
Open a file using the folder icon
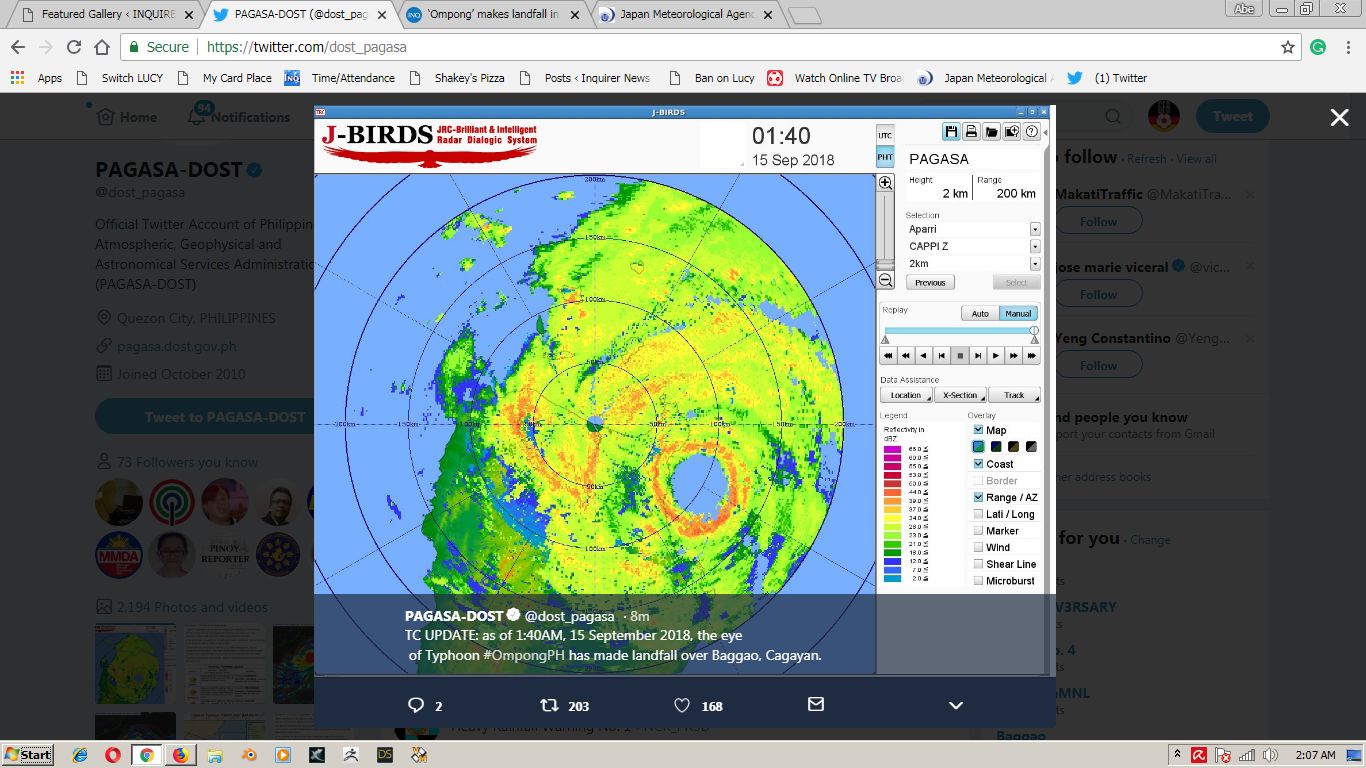[991, 131]
